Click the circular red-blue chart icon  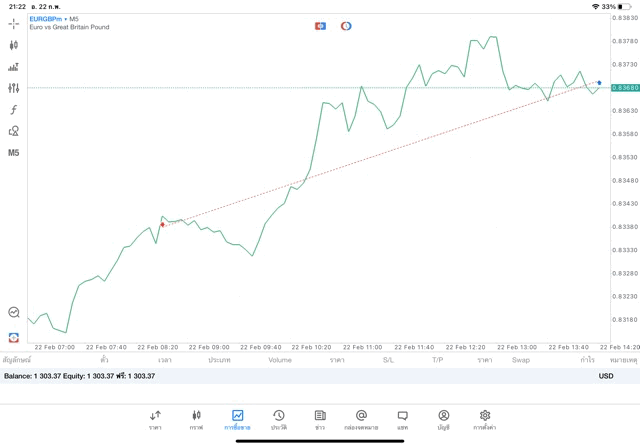tap(346, 26)
